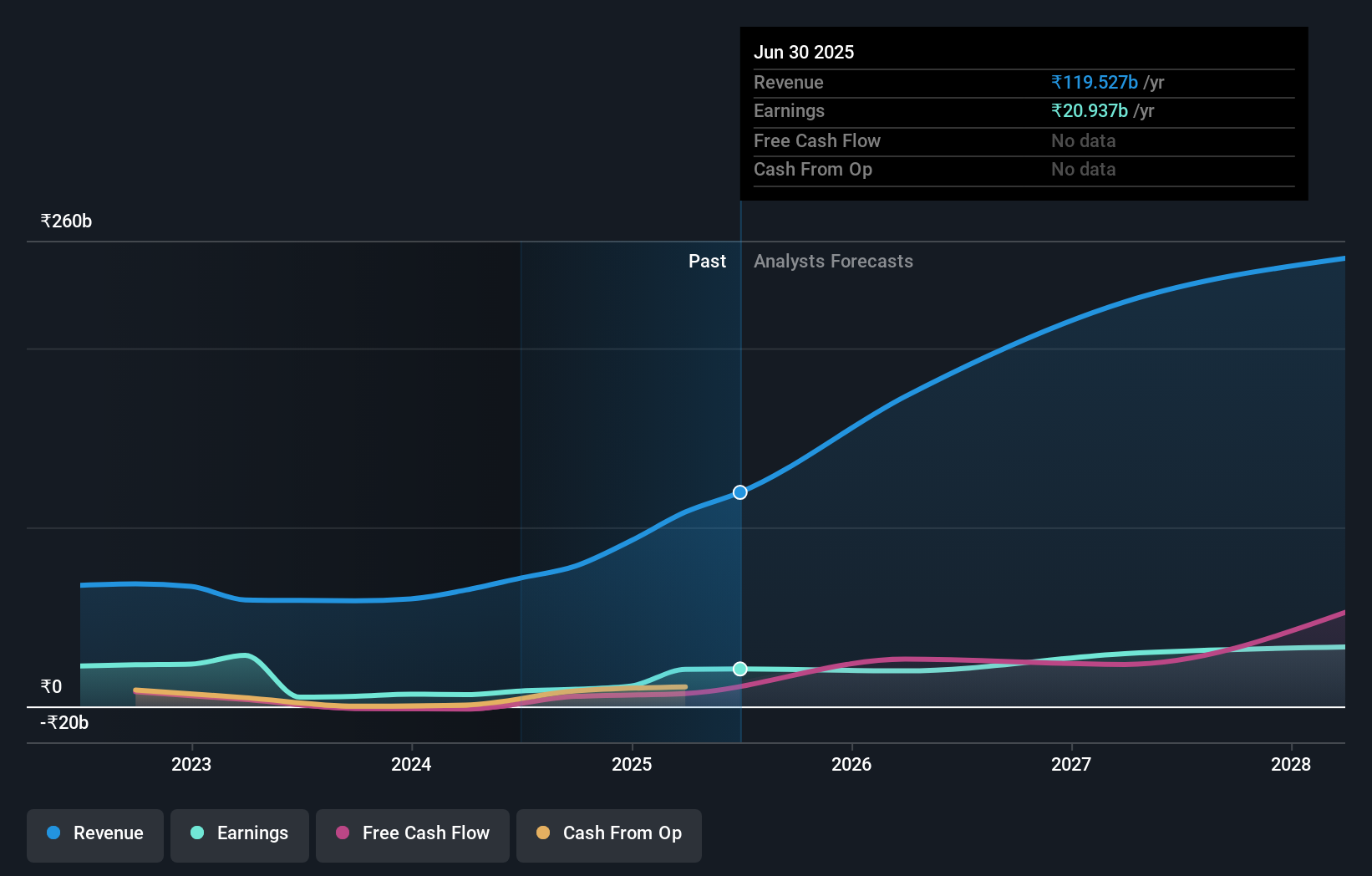This screenshot has width=1372, height=876.
Task: Click the 2026 label on the time axis
Action: 851,764
